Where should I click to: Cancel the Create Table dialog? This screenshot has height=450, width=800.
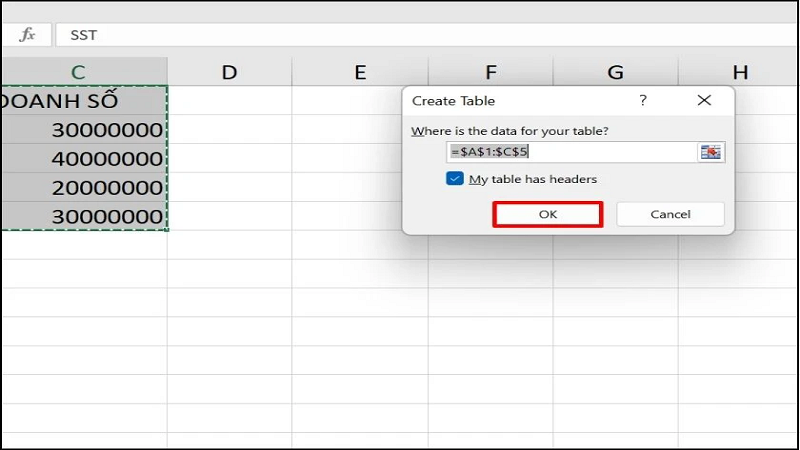[x=670, y=214]
